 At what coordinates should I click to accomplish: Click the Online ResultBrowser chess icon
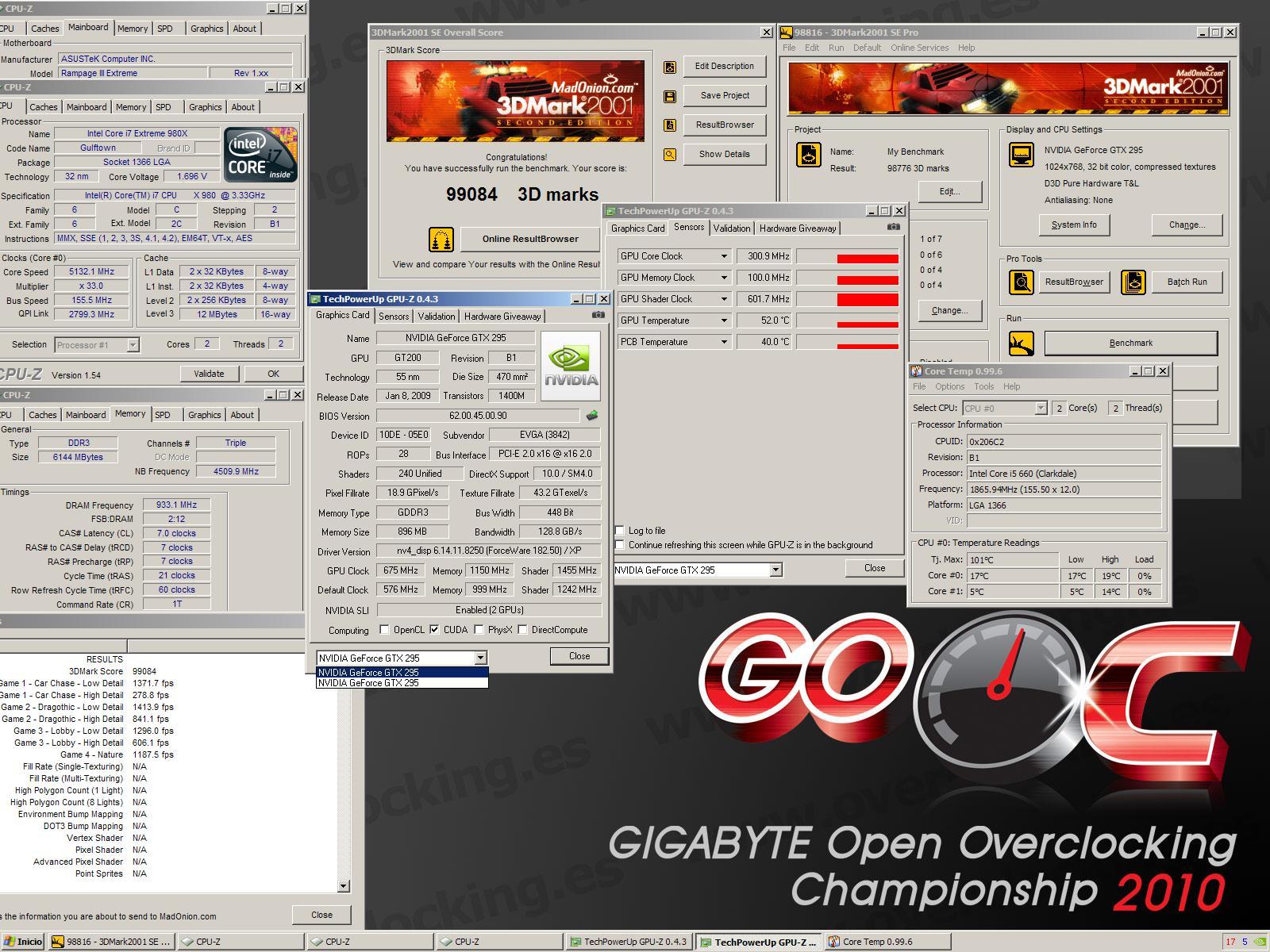(441, 239)
